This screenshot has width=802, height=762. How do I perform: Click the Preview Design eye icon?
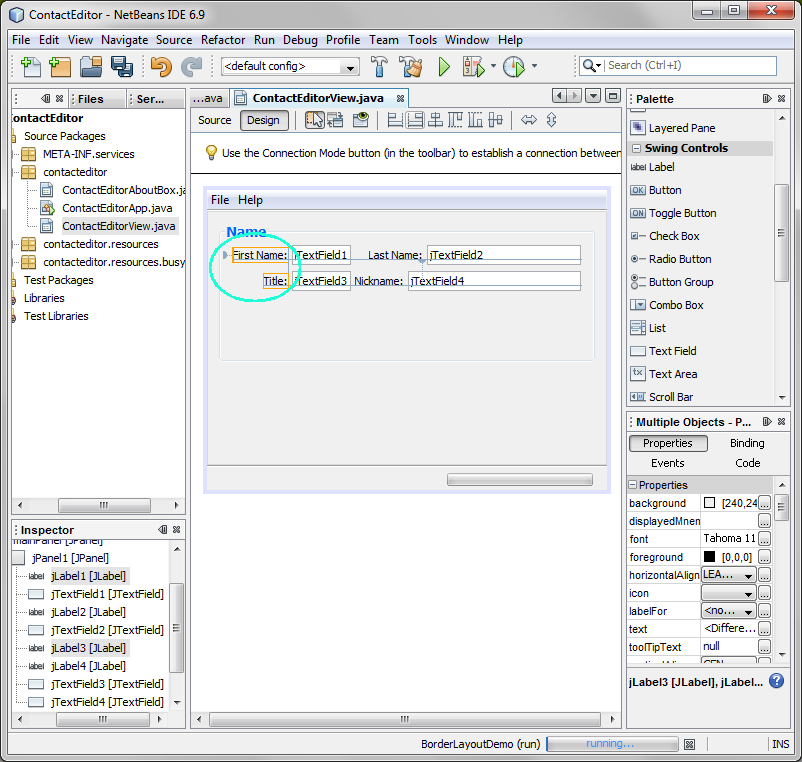click(x=361, y=120)
